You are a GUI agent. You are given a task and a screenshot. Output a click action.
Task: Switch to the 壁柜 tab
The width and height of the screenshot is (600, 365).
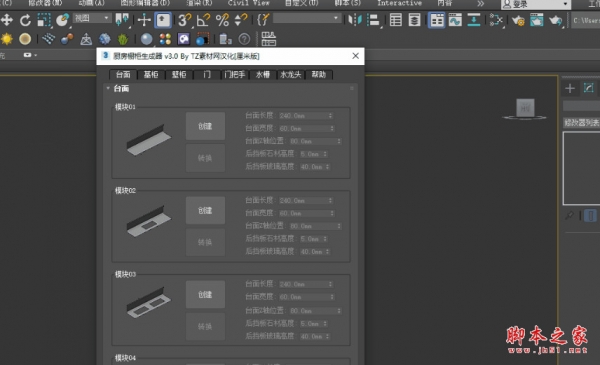click(179, 75)
